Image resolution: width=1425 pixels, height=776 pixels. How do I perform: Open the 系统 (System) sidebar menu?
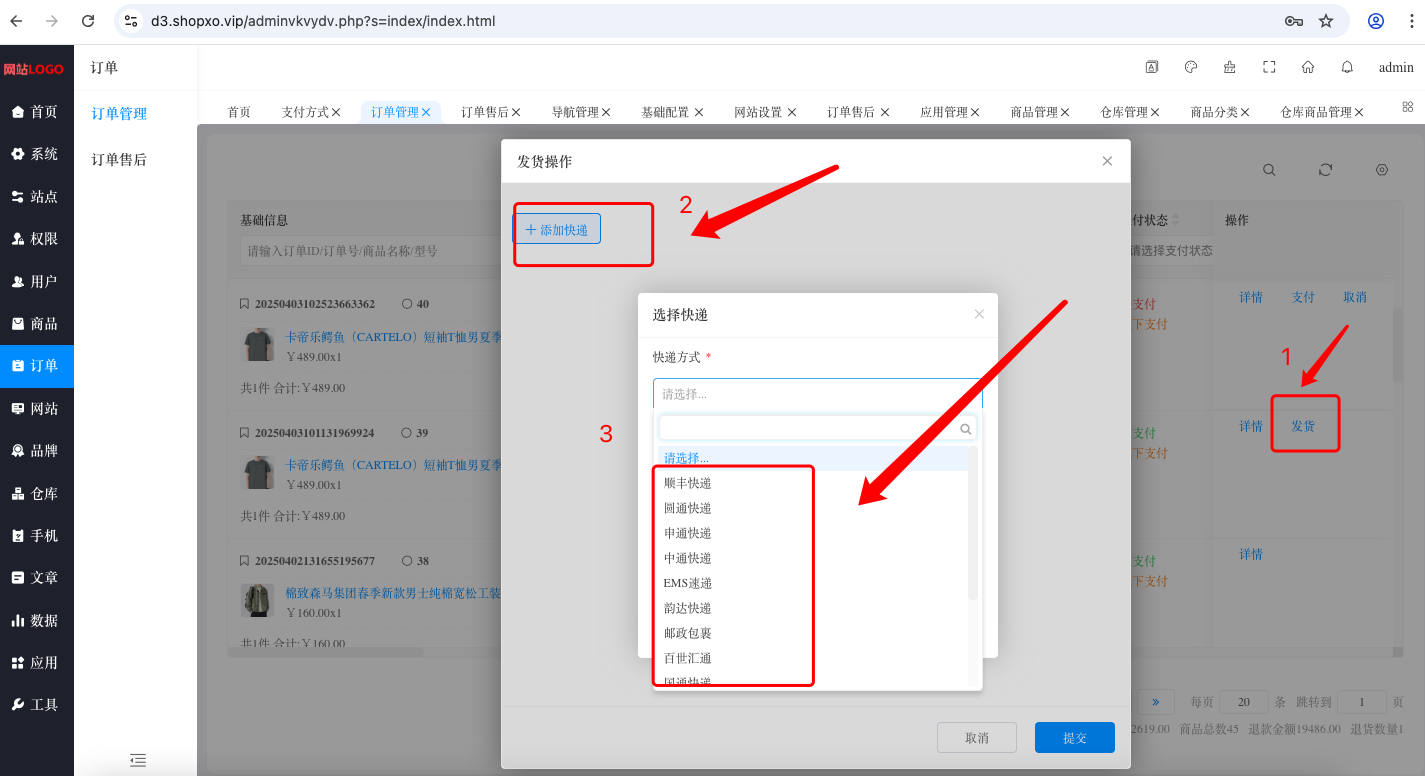(x=36, y=154)
